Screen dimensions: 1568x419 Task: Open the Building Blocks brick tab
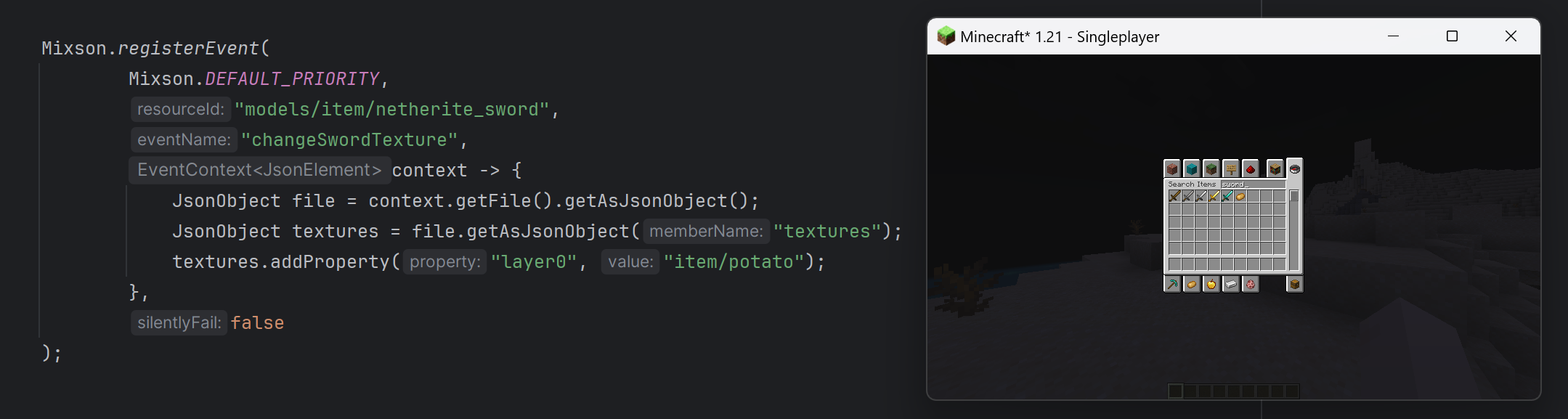[x=1173, y=168]
